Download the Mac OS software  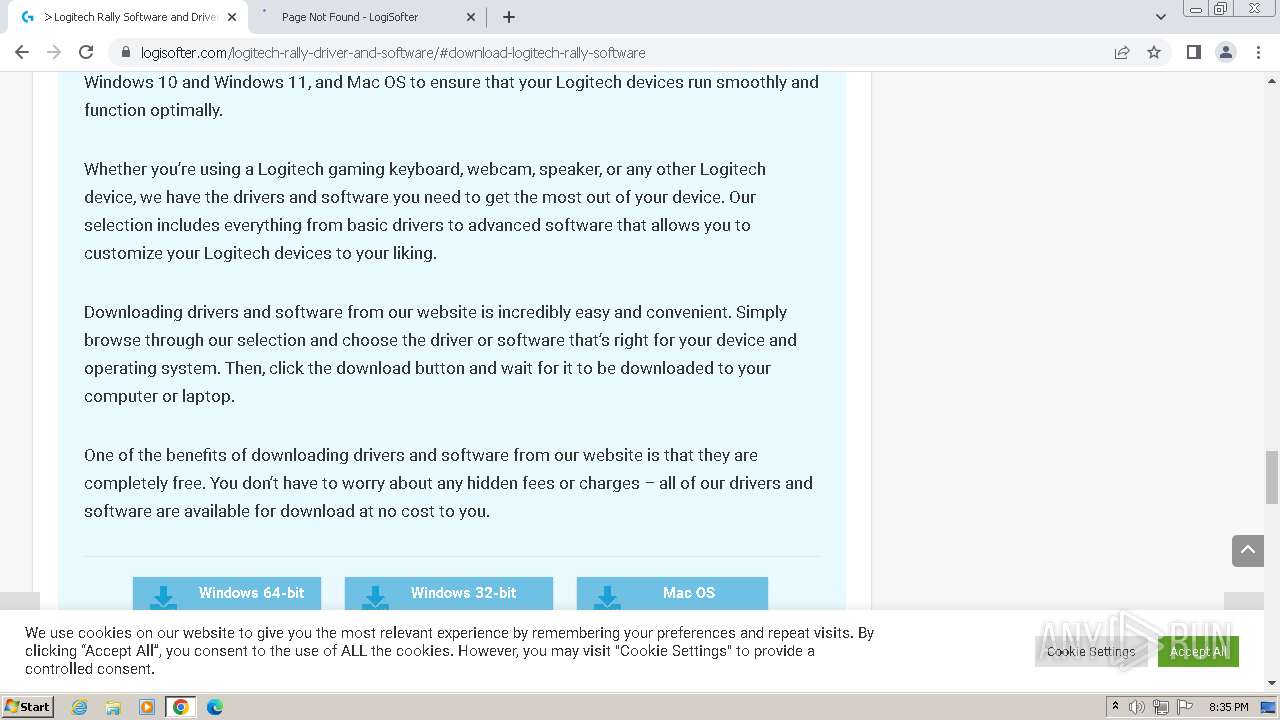click(x=672, y=593)
